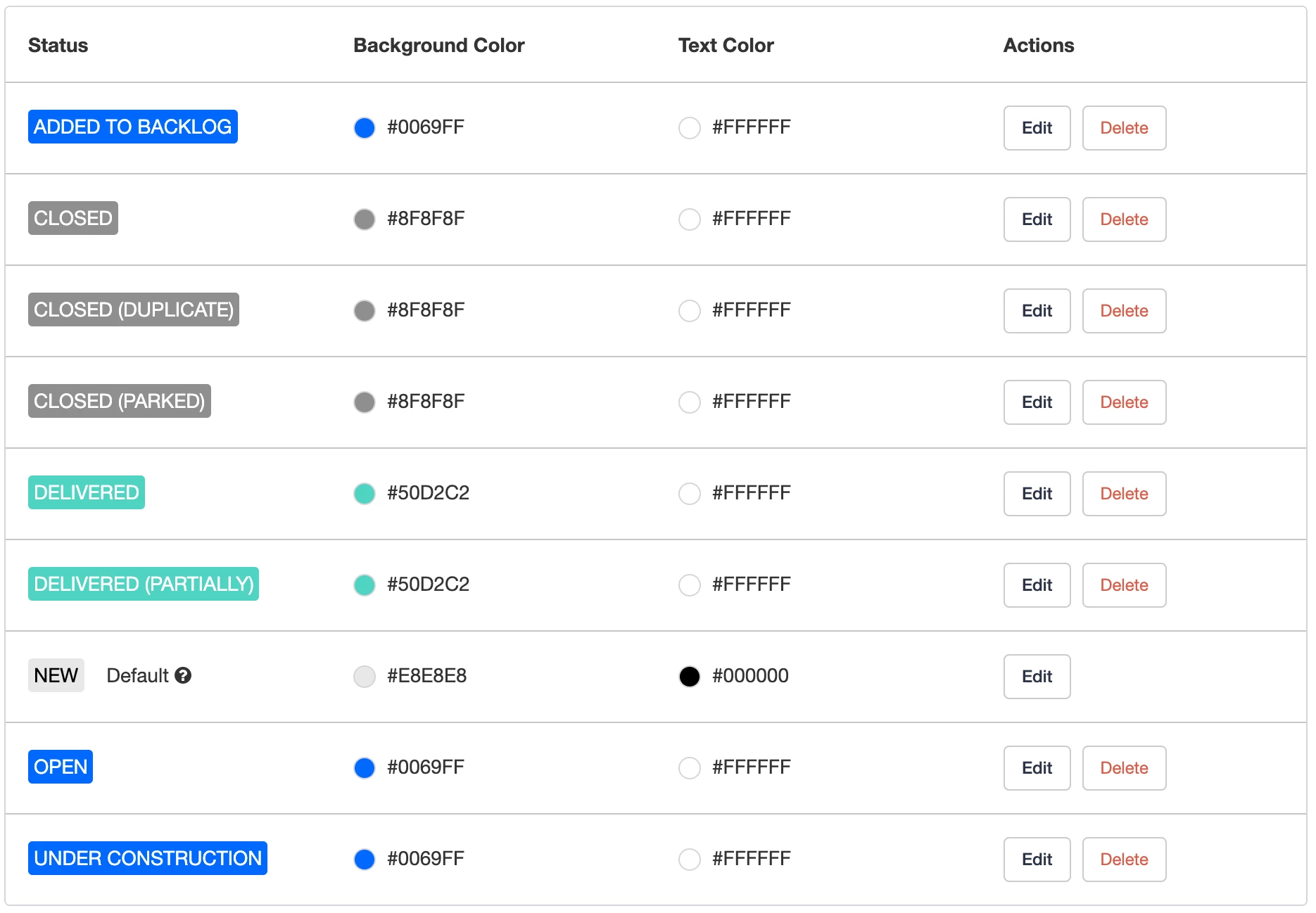Image resolution: width=1316 pixels, height=913 pixels.
Task: Delete the CLOSED (DUPLICATE) status
Action: tap(1124, 310)
